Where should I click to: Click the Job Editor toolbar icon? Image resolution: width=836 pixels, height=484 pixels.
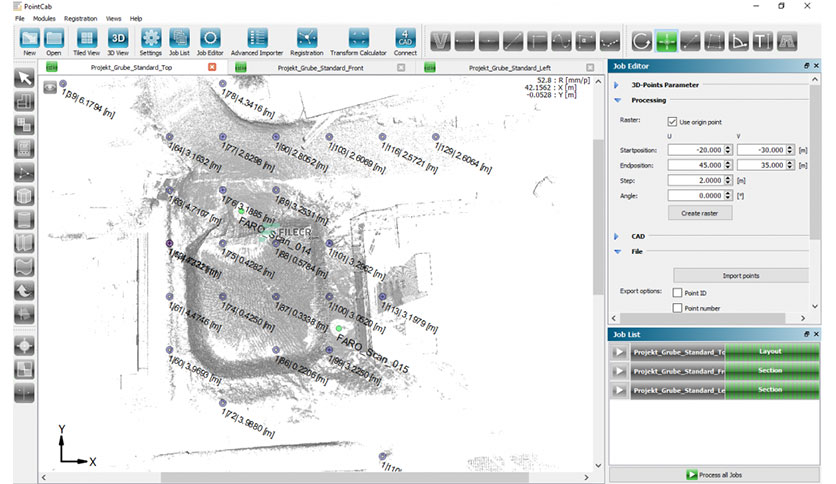click(x=210, y=42)
